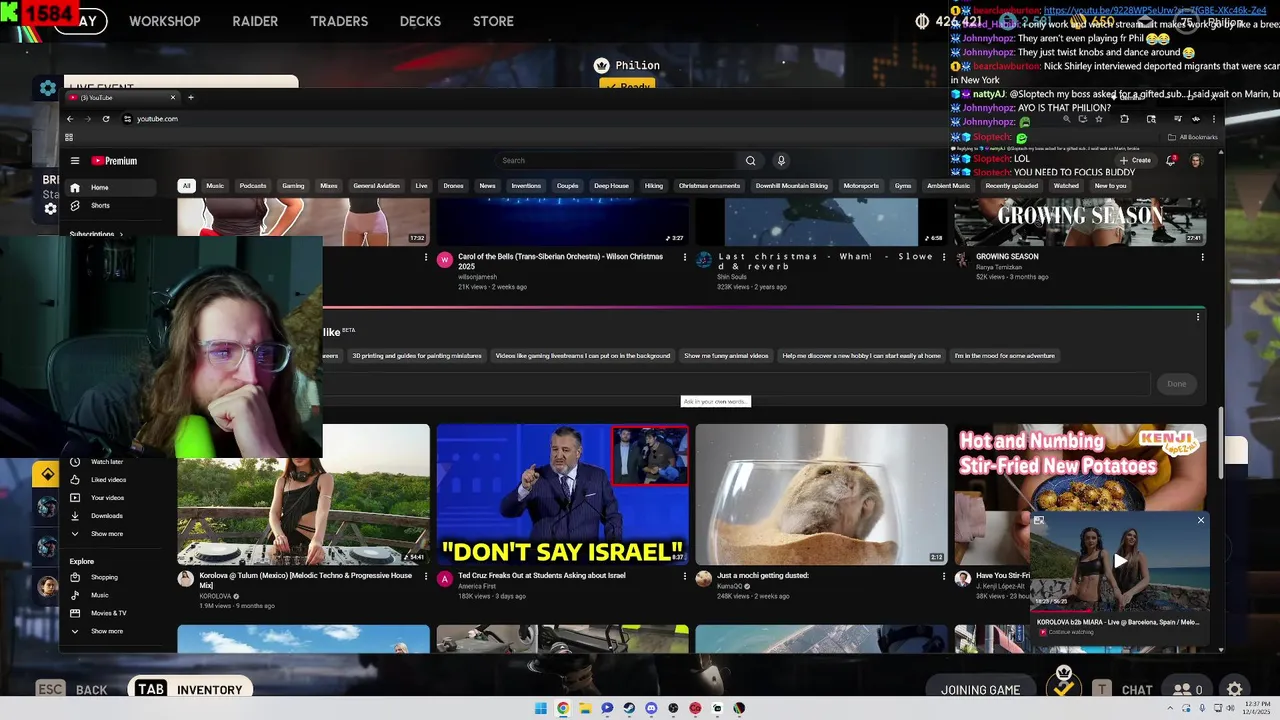Click the browser back arrow
The width and height of the screenshot is (1280, 720).
[x=70, y=119]
